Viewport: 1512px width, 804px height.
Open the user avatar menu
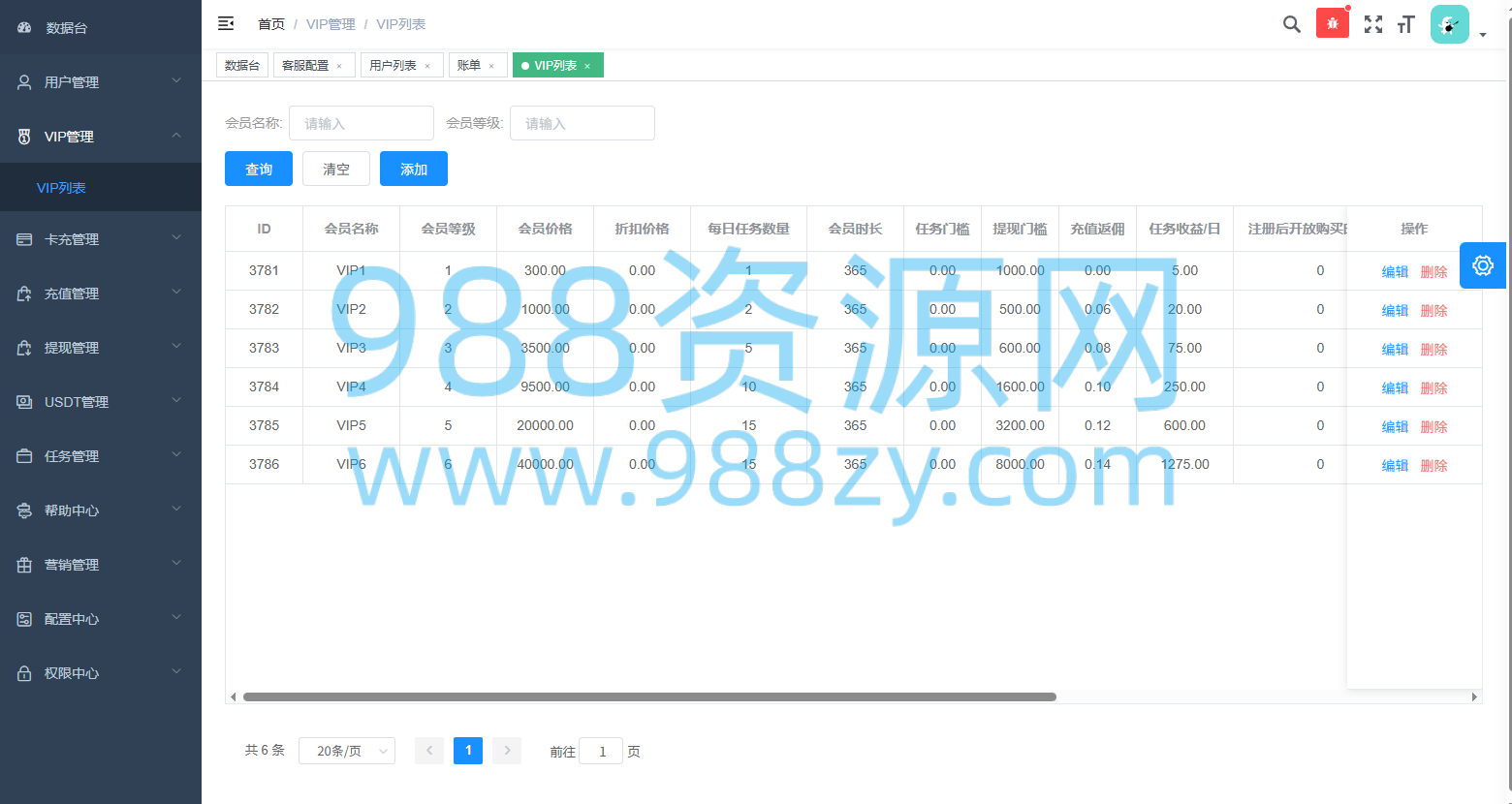click(x=1450, y=24)
